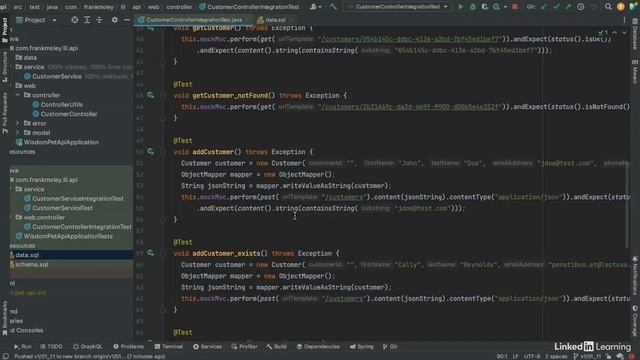Open the Bookmarks side panel
This screenshot has height=360, width=640.
tap(5, 318)
